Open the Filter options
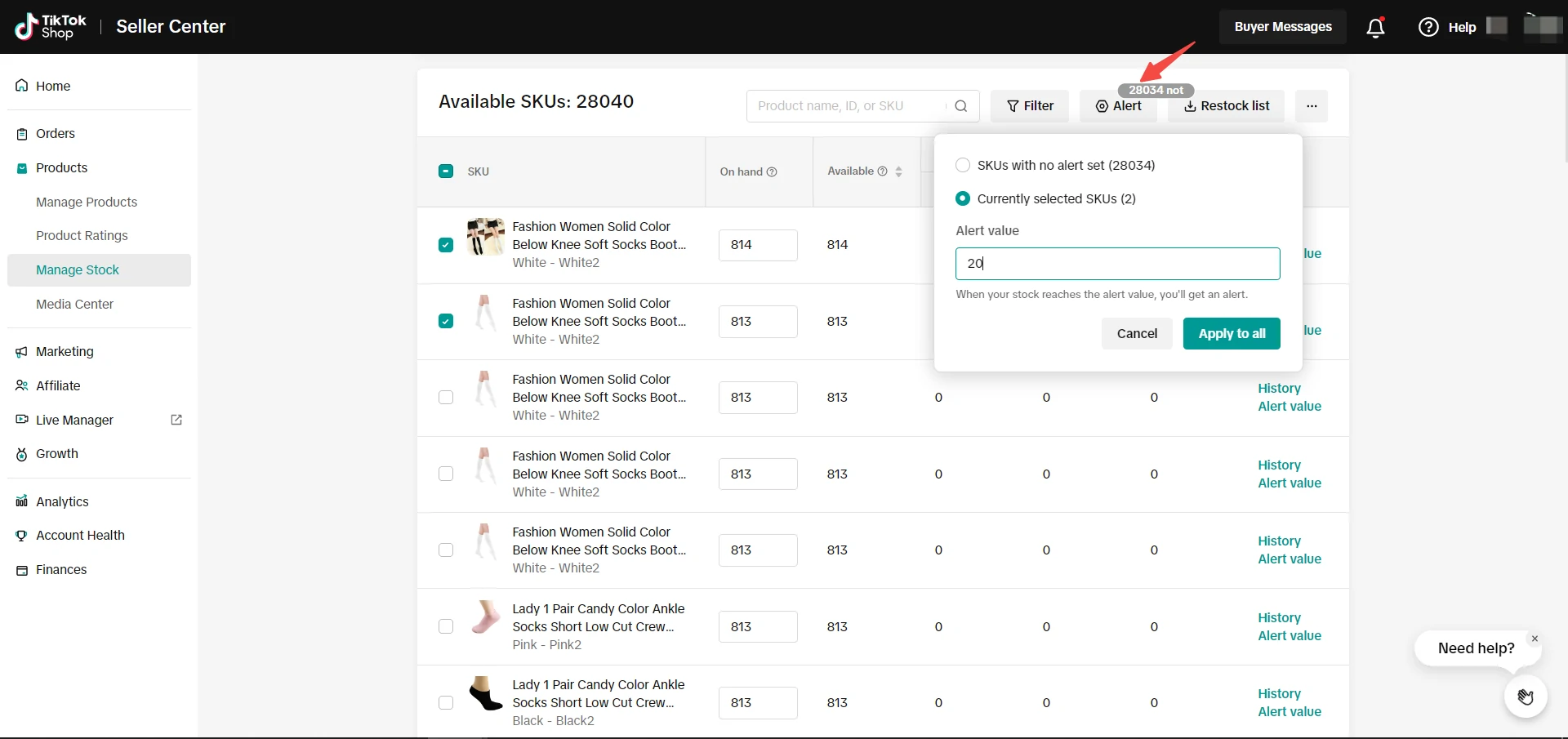The image size is (1568, 739). [1030, 106]
